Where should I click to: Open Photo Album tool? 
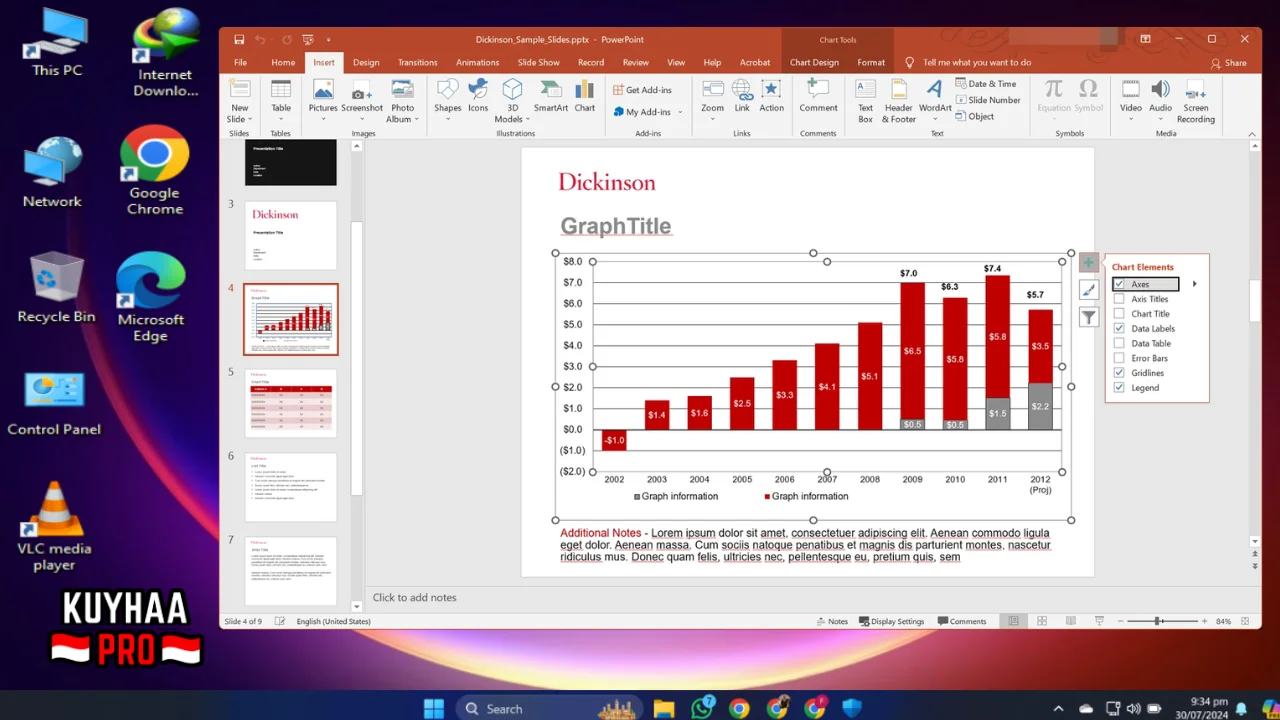(x=402, y=100)
